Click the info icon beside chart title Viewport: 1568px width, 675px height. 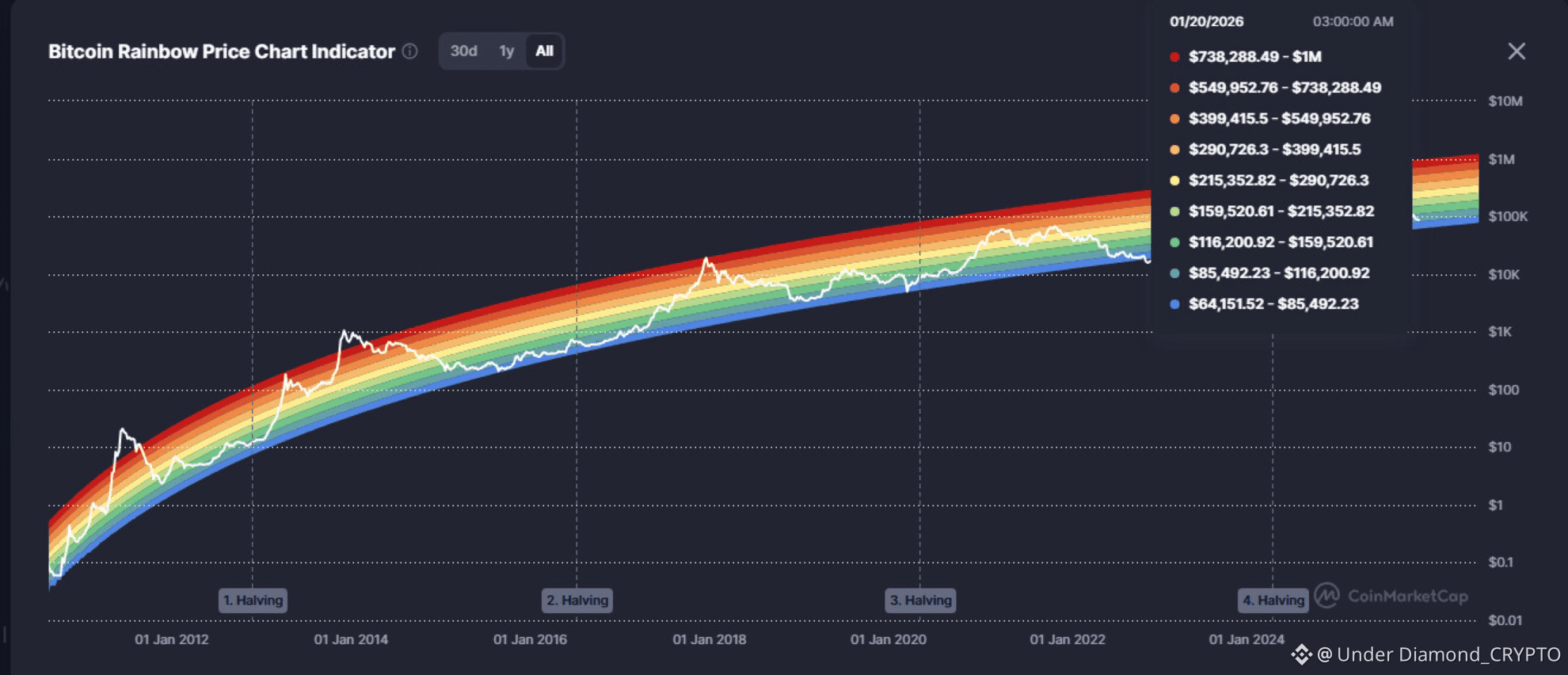coord(409,51)
